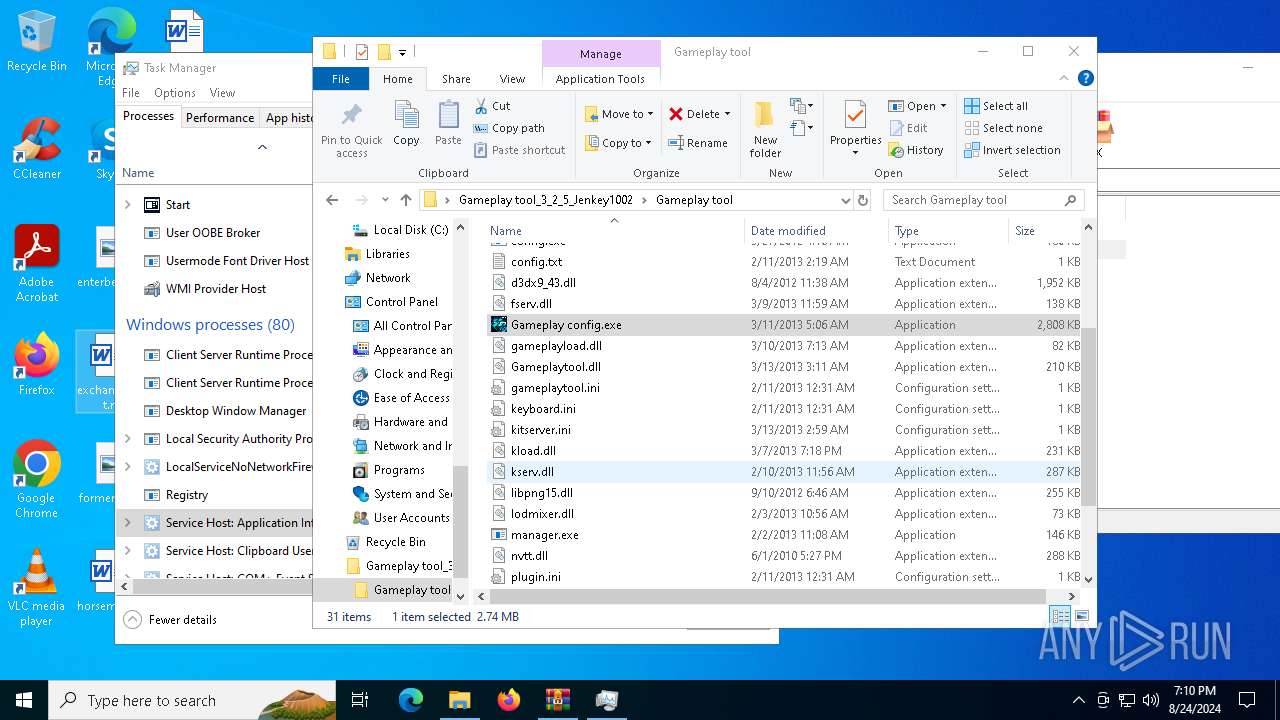The height and width of the screenshot is (720, 1280).
Task: Expand Service Host: Clipboard User row
Action: pos(127,551)
